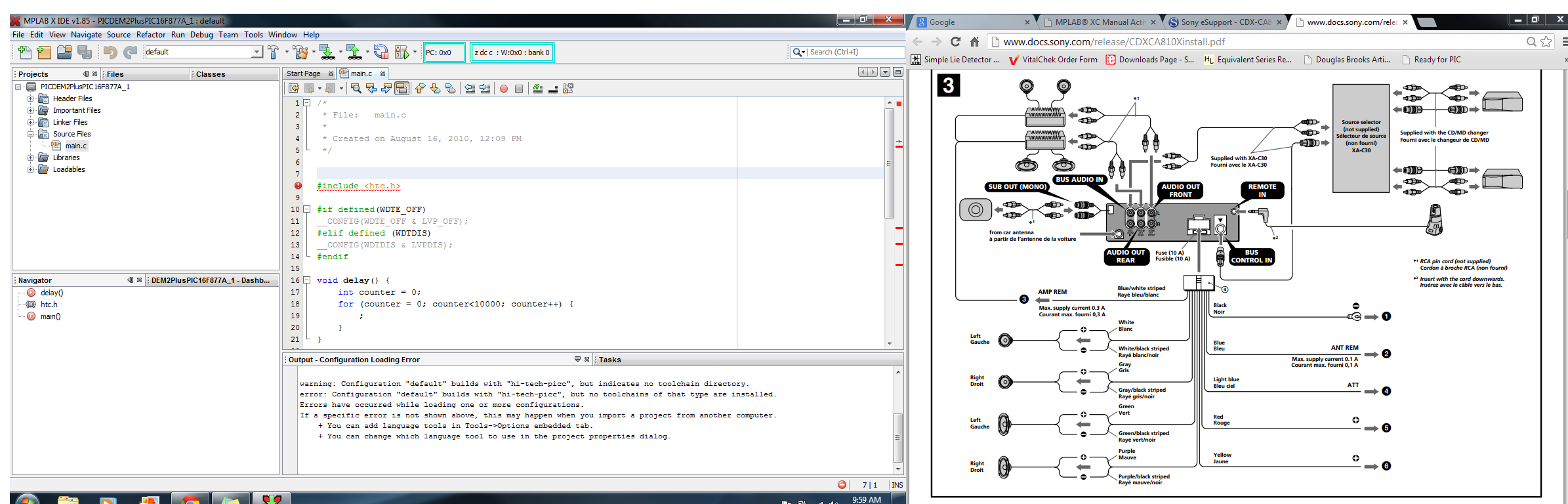
Task: Collapse the code fold at line 16
Action: click(306, 280)
